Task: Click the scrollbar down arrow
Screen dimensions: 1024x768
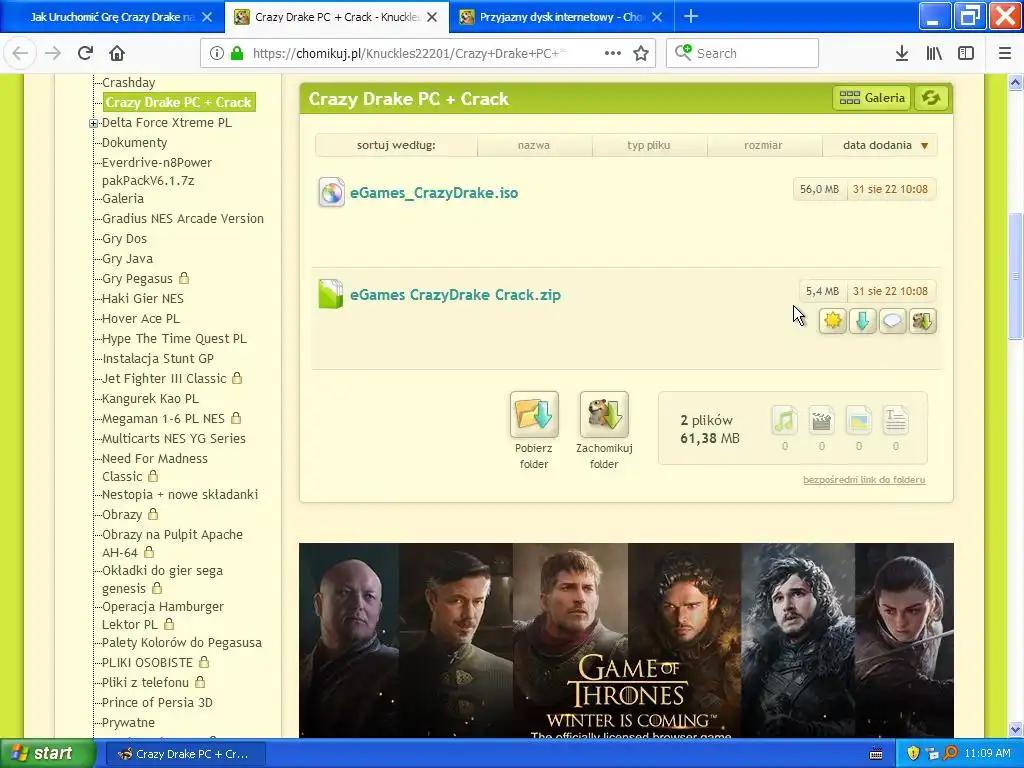Action: click(x=1015, y=729)
